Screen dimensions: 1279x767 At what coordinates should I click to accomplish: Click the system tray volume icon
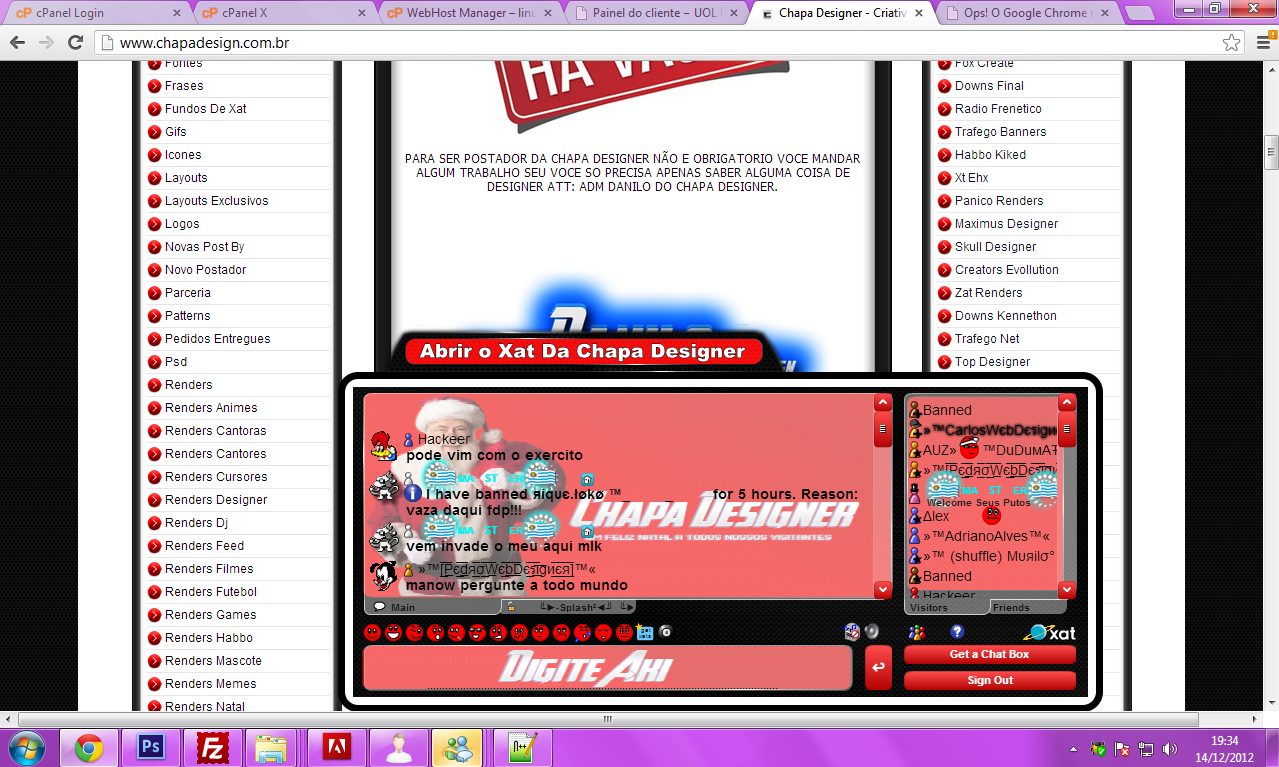pyautogui.click(x=1169, y=748)
